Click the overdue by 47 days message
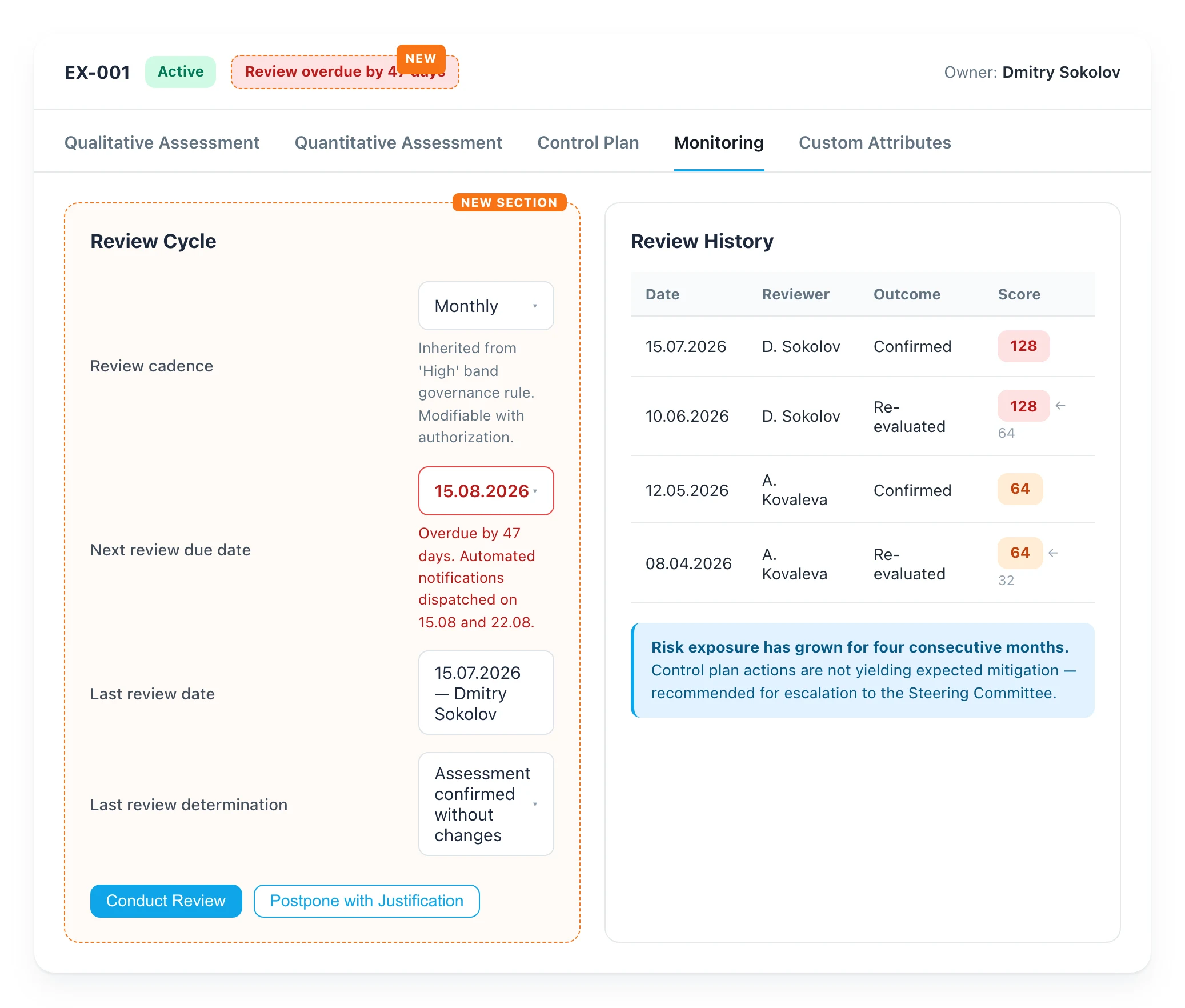This screenshot has height=1008, width=1185. tap(477, 578)
